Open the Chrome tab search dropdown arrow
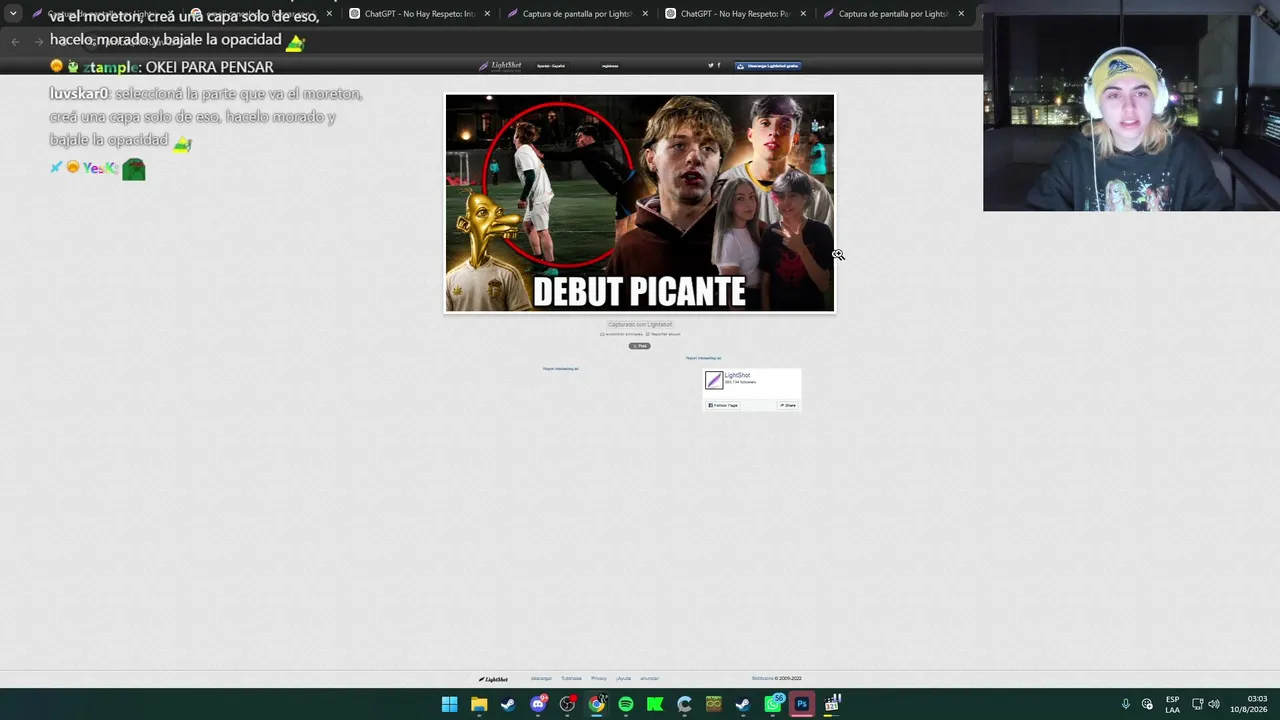Viewport: 1280px width, 720px height. point(13,14)
